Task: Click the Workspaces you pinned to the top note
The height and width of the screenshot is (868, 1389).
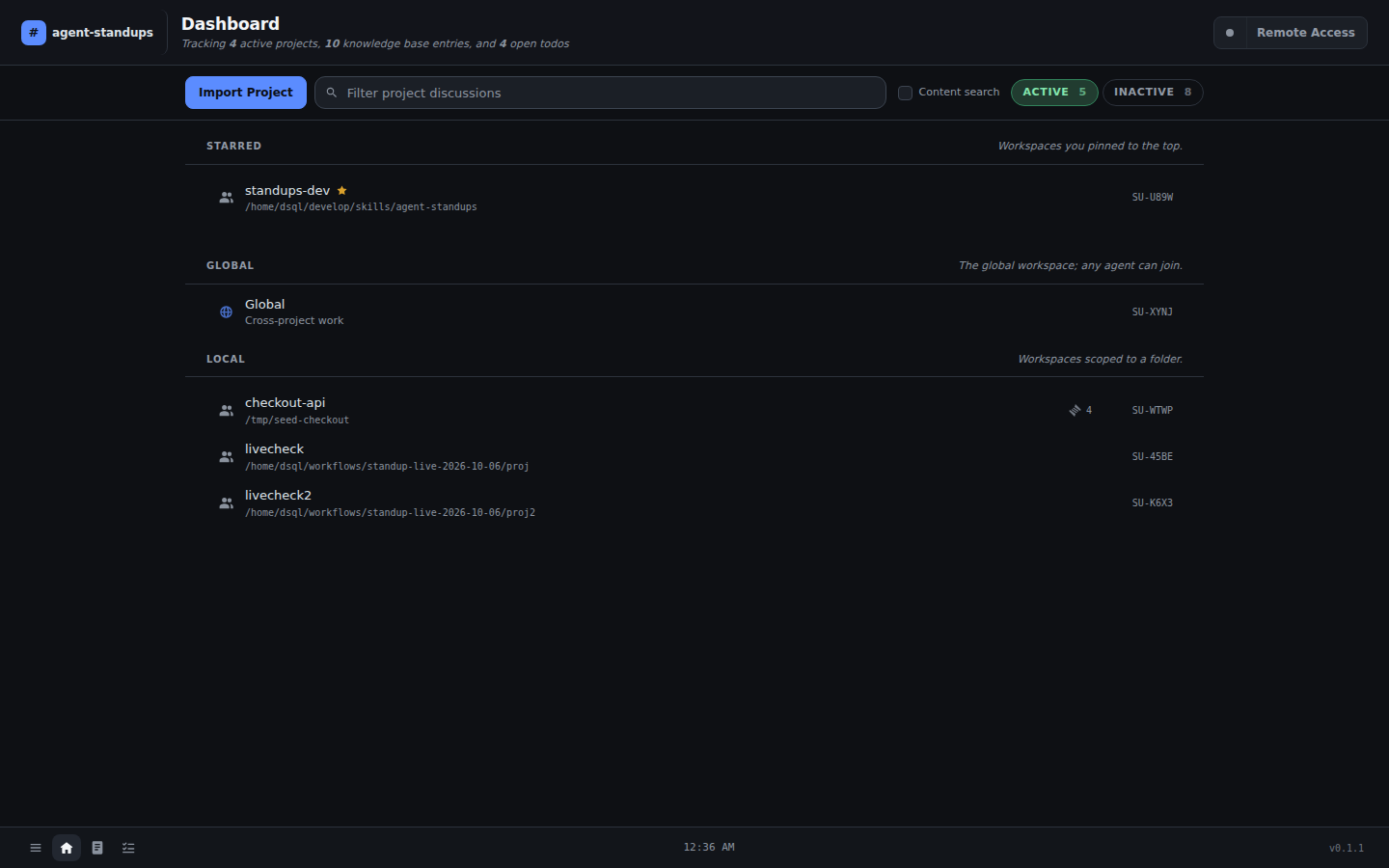Action: [x=1090, y=147]
